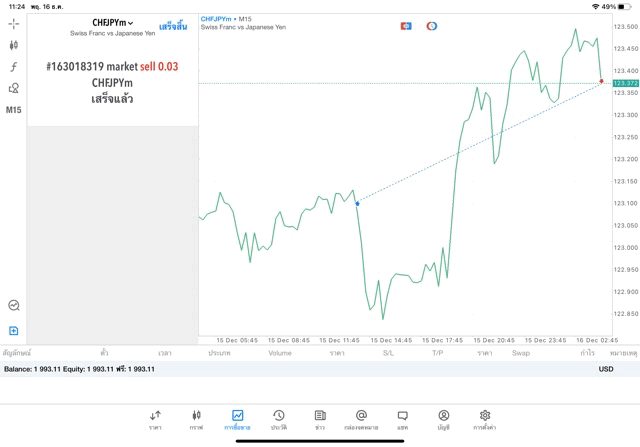Viewport: 640px width, 447px height.
Task: Switch to the Quotes tab in bottom bar
Action: click(x=155, y=419)
